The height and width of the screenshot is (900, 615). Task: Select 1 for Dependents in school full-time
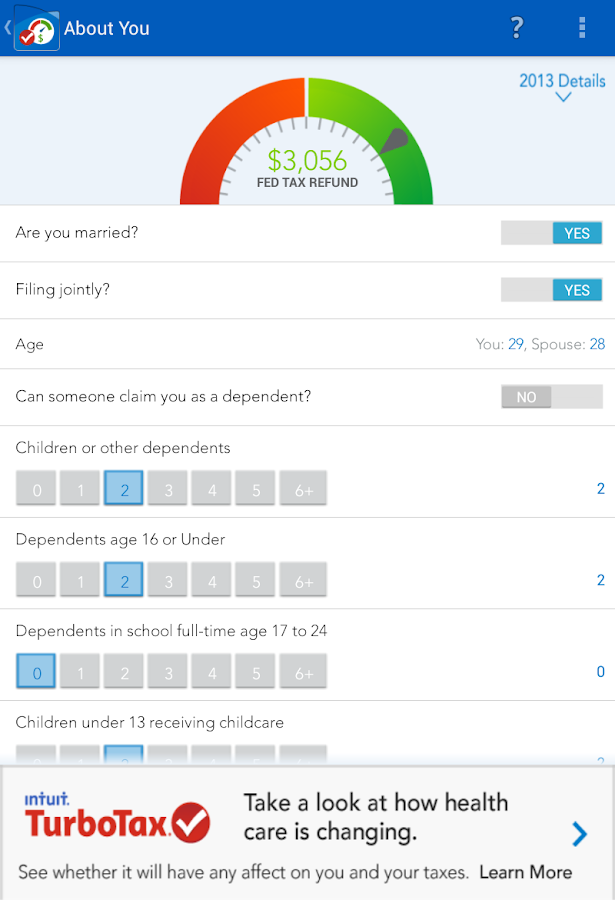pos(80,672)
